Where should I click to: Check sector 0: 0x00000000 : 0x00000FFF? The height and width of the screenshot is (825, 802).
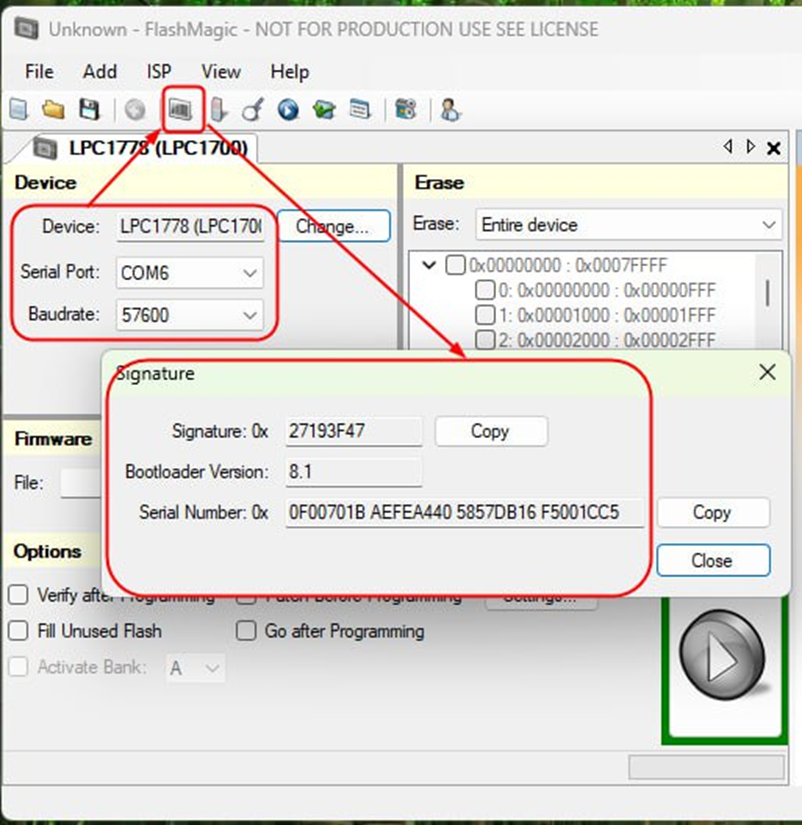click(x=485, y=291)
